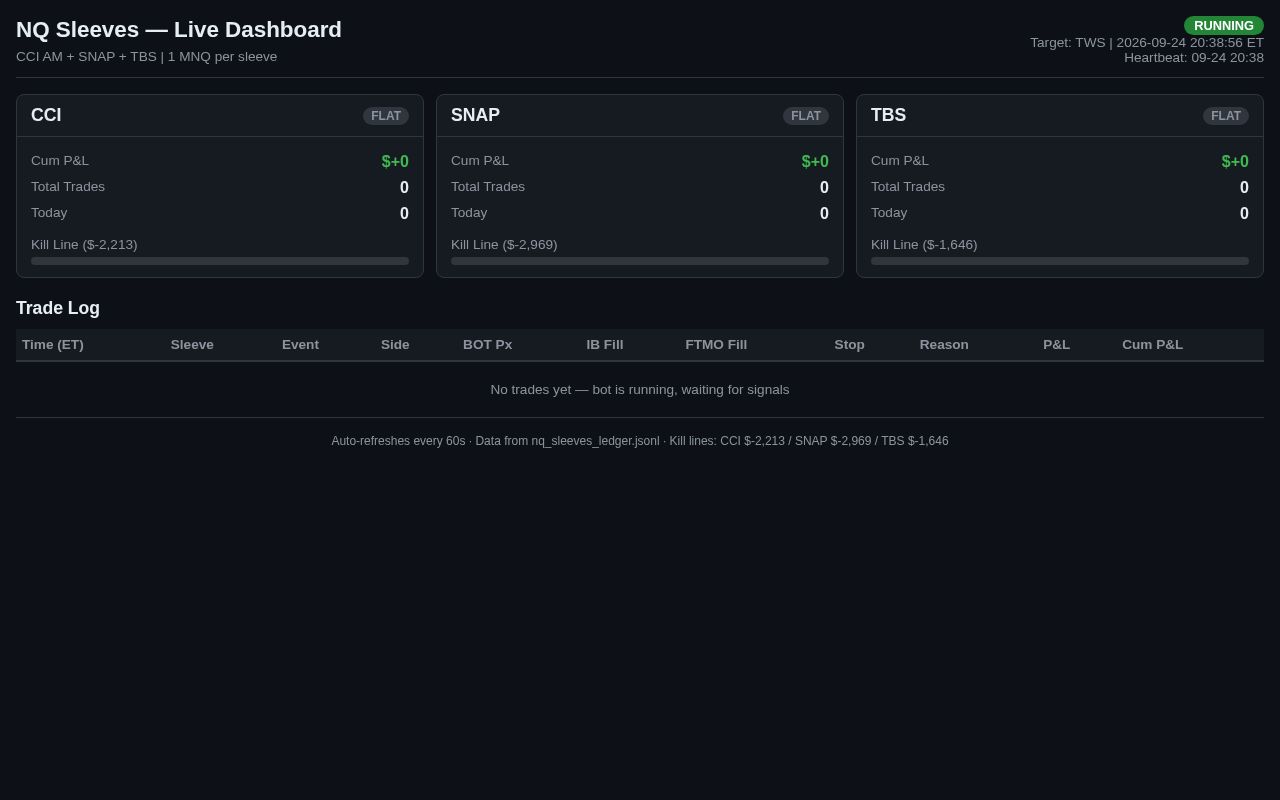
Task: Click the Today count on the SNAP card
Action: click(824, 214)
